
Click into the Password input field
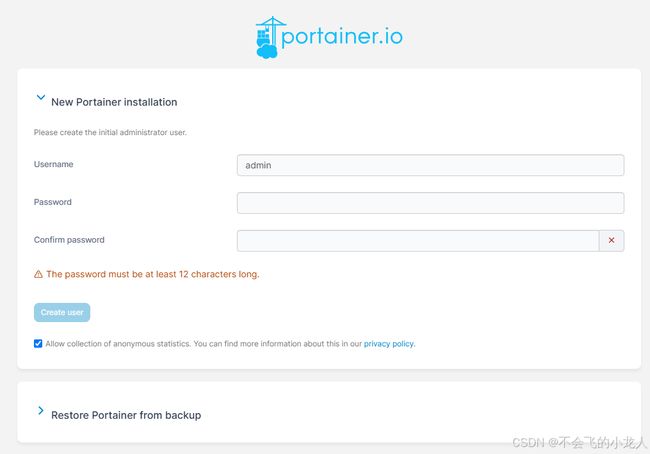click(430, 203)
